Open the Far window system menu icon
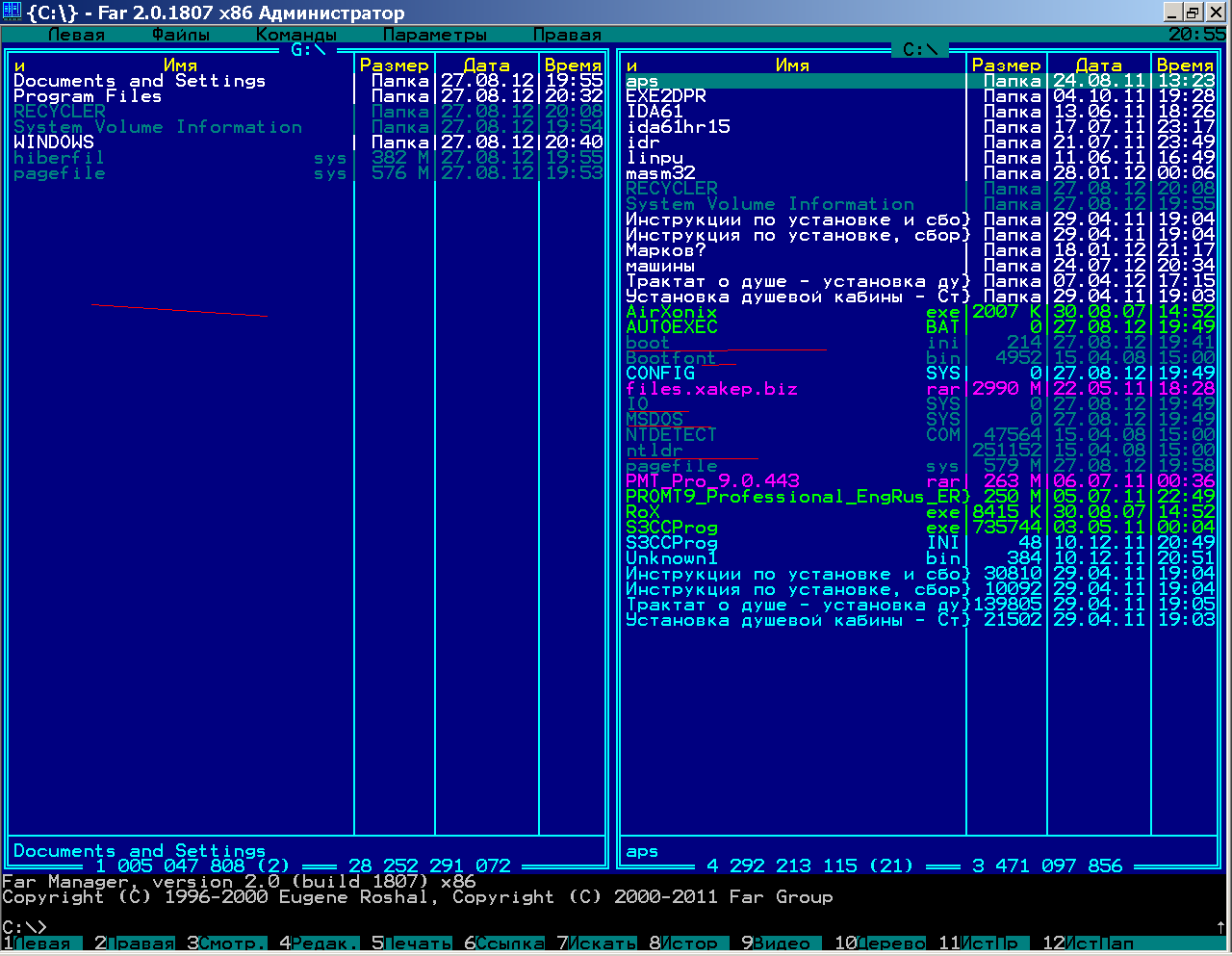Screen dimensions: 1232x956 click(12, 13)
